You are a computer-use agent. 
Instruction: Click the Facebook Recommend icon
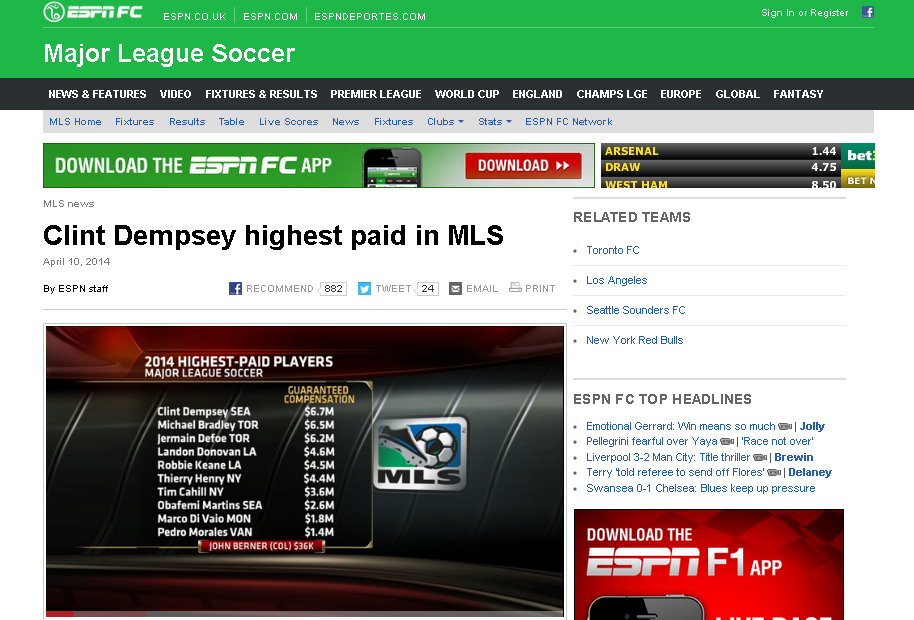(236, 288)
